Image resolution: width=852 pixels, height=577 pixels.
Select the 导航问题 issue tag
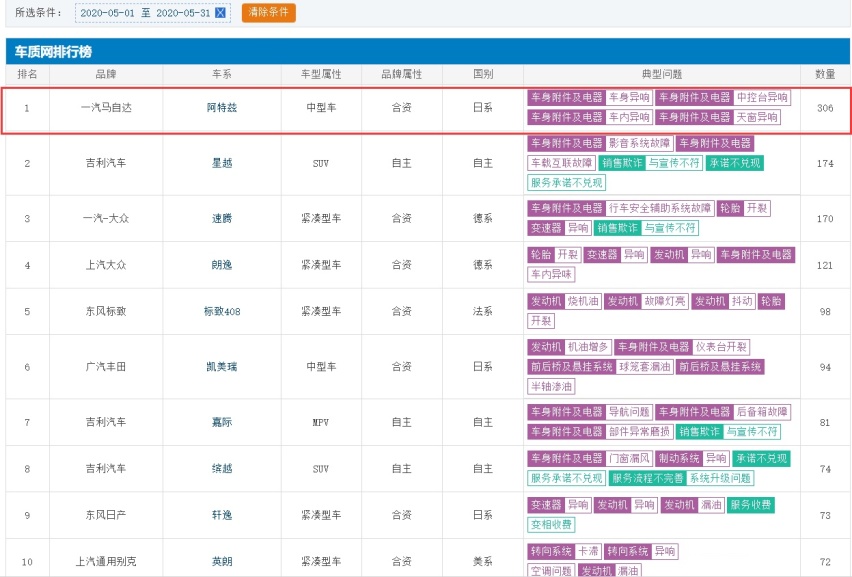coord(629,412)
